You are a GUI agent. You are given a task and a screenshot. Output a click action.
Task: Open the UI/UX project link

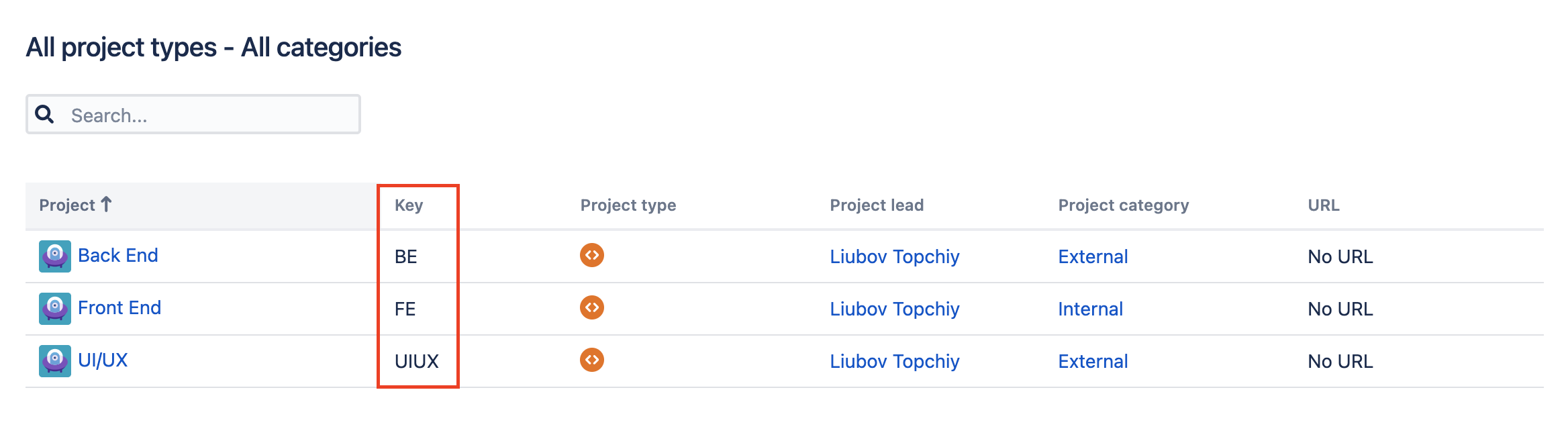tap(103, 360)
